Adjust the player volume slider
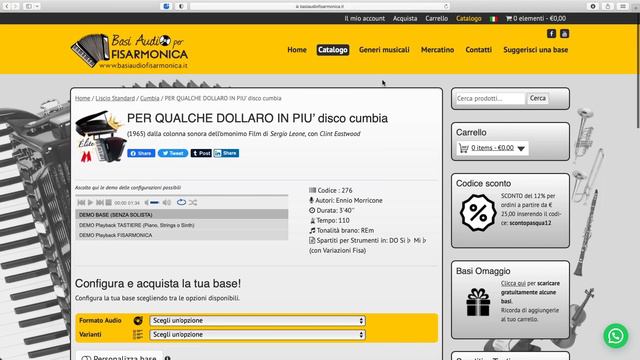640x360 pixels. (x=155, y=202)
